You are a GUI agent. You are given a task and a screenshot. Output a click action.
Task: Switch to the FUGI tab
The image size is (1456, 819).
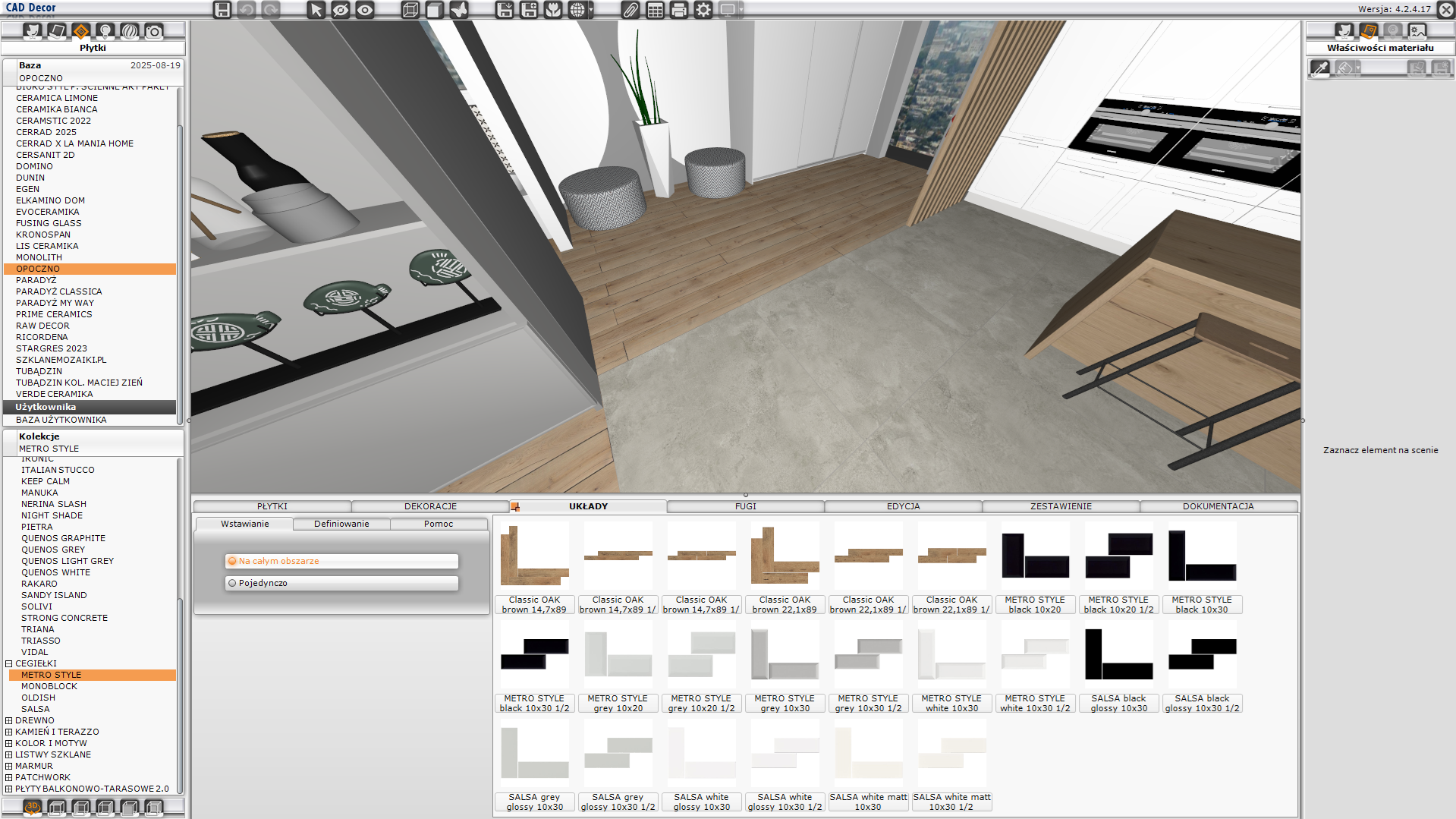point(745,506)
